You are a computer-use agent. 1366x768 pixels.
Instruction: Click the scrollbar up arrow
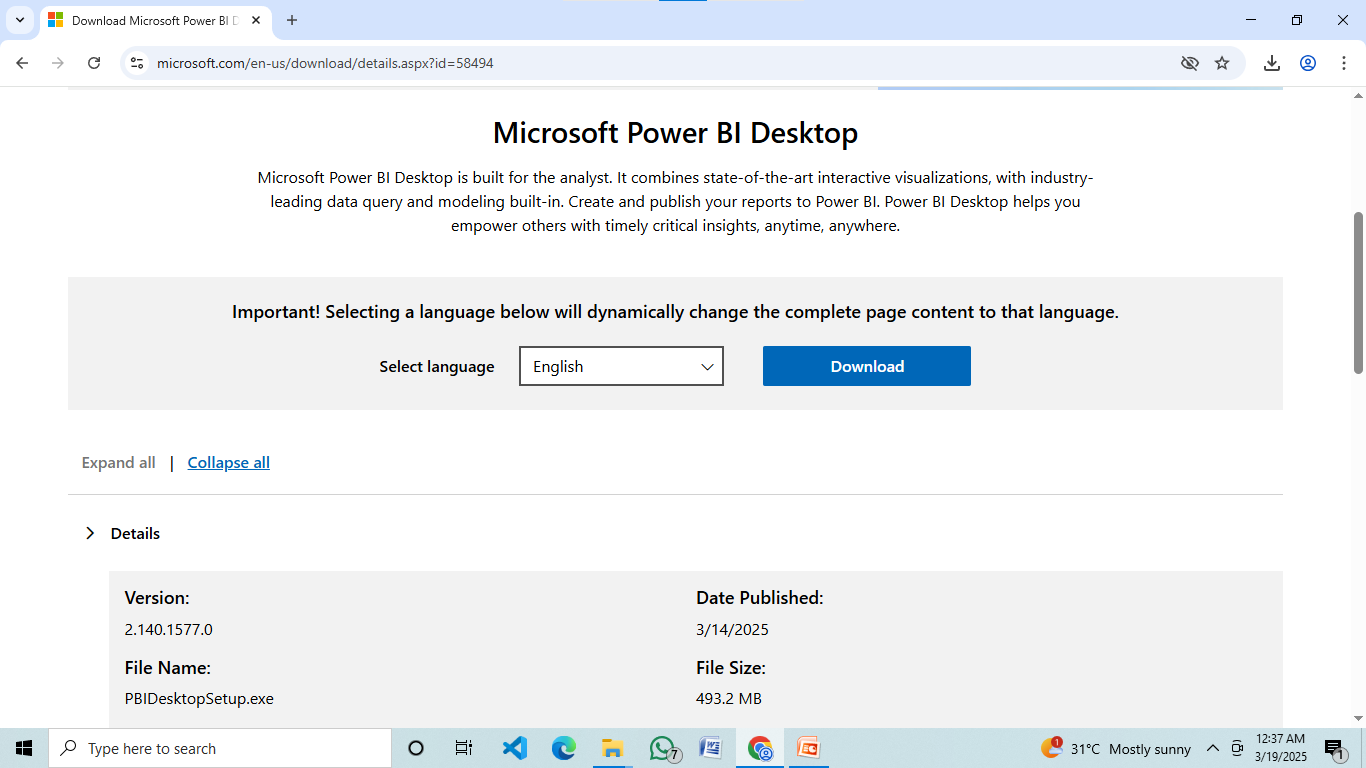(1358, 96)
